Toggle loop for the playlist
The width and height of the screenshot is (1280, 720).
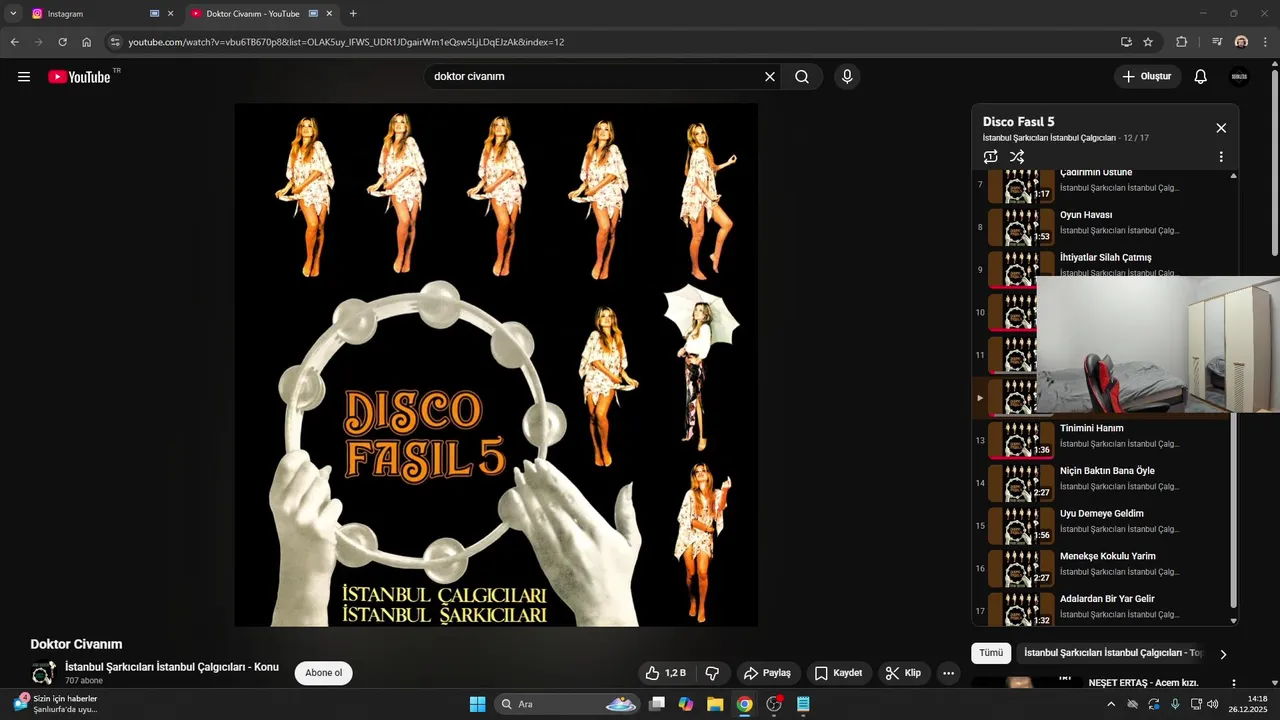coord(990,157)
